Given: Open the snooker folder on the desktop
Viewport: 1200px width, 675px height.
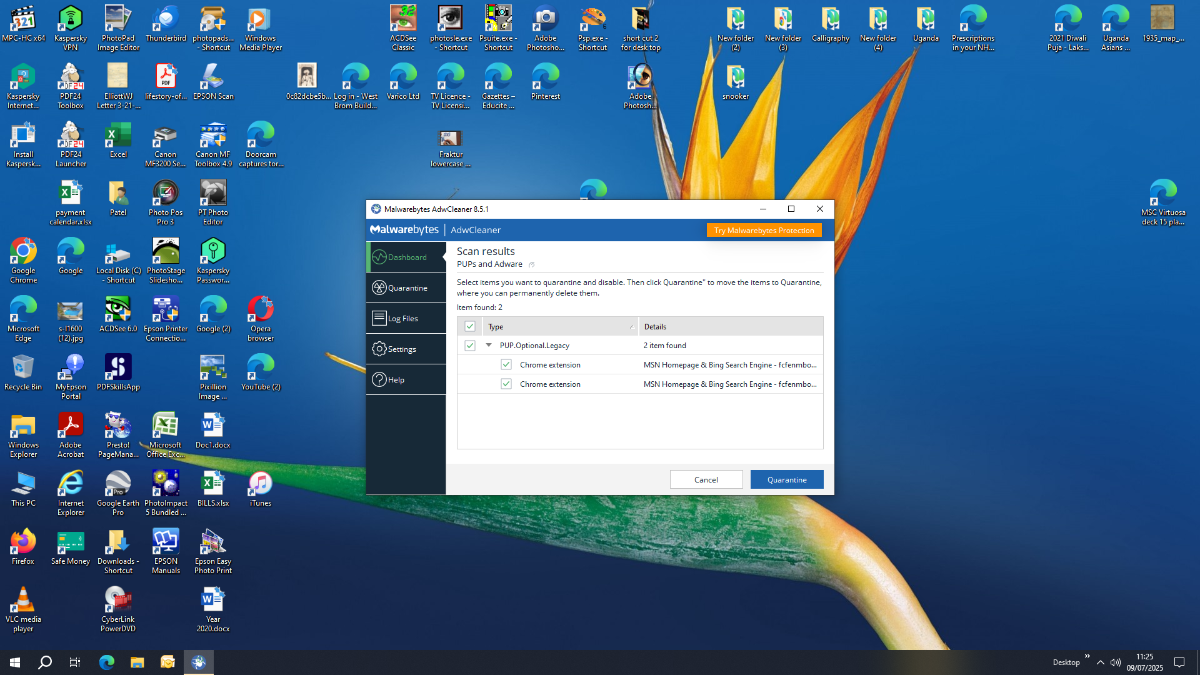Looking at the screenshot, I should click(735, 82).
